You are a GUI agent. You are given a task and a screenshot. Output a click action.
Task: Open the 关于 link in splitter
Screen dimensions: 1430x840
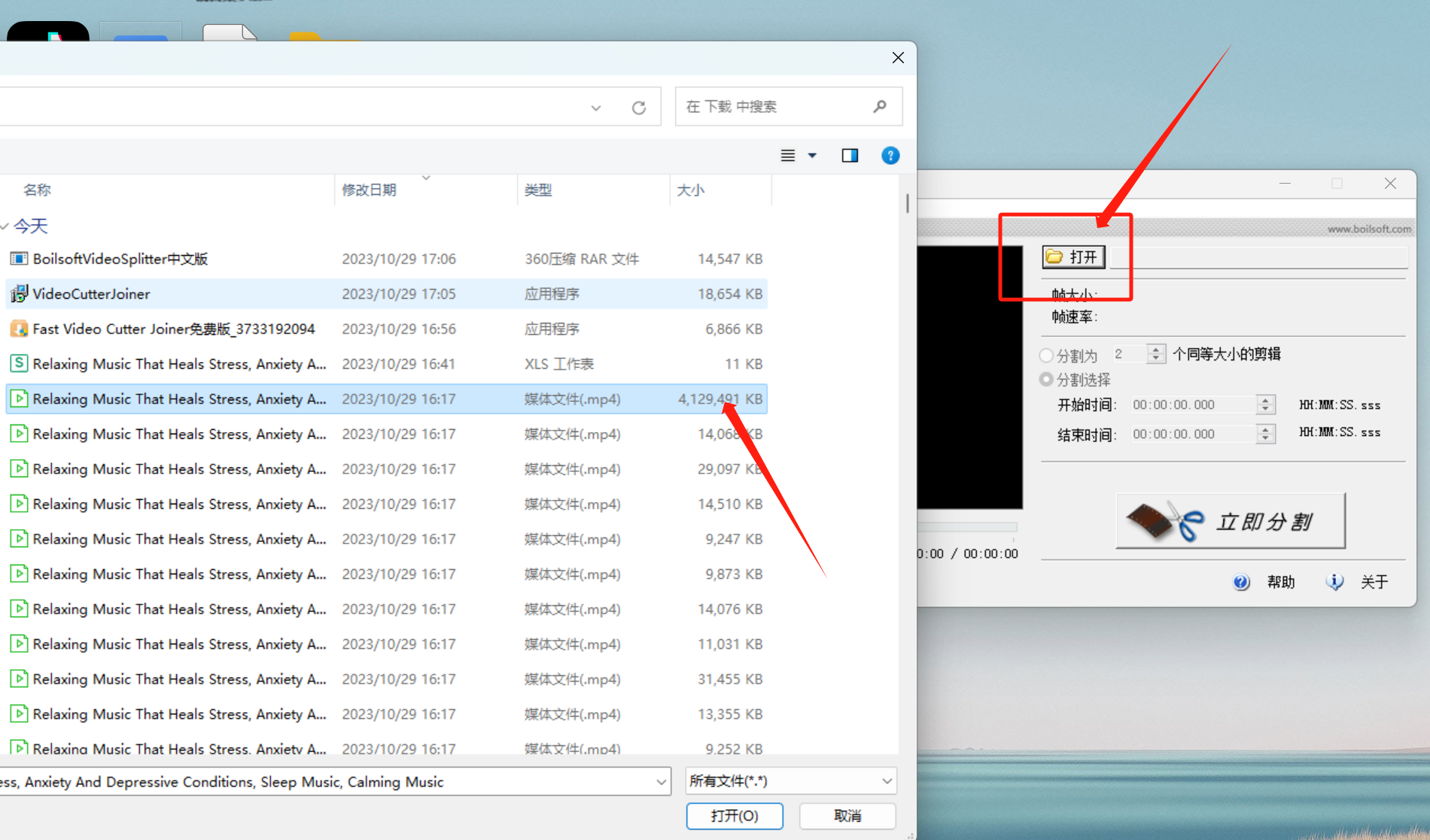point(1374,582)
